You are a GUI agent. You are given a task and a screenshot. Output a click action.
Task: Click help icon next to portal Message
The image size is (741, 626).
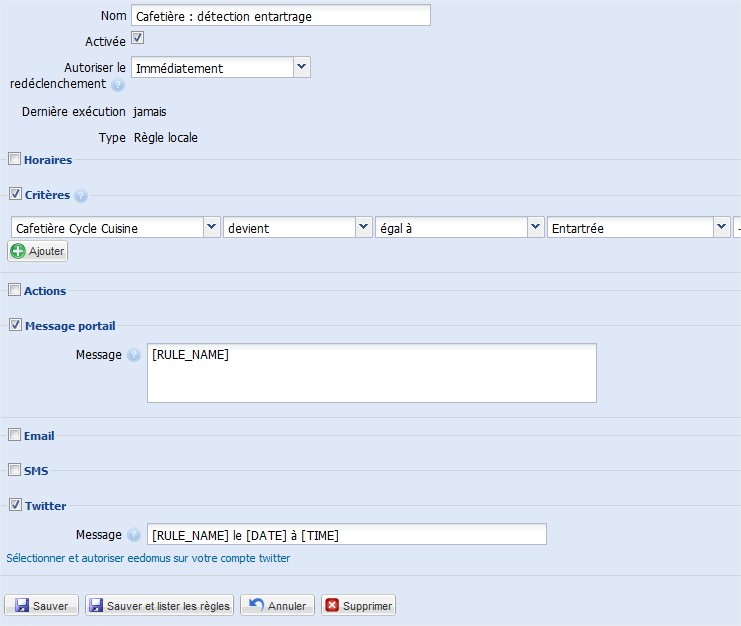pos(134,355)
